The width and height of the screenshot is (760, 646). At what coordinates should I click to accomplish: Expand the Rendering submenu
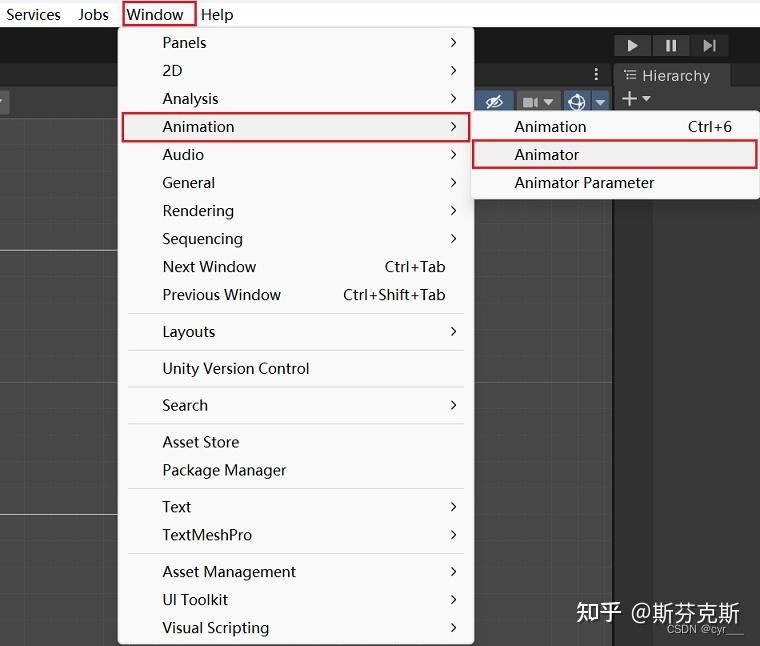click(296, 211)
